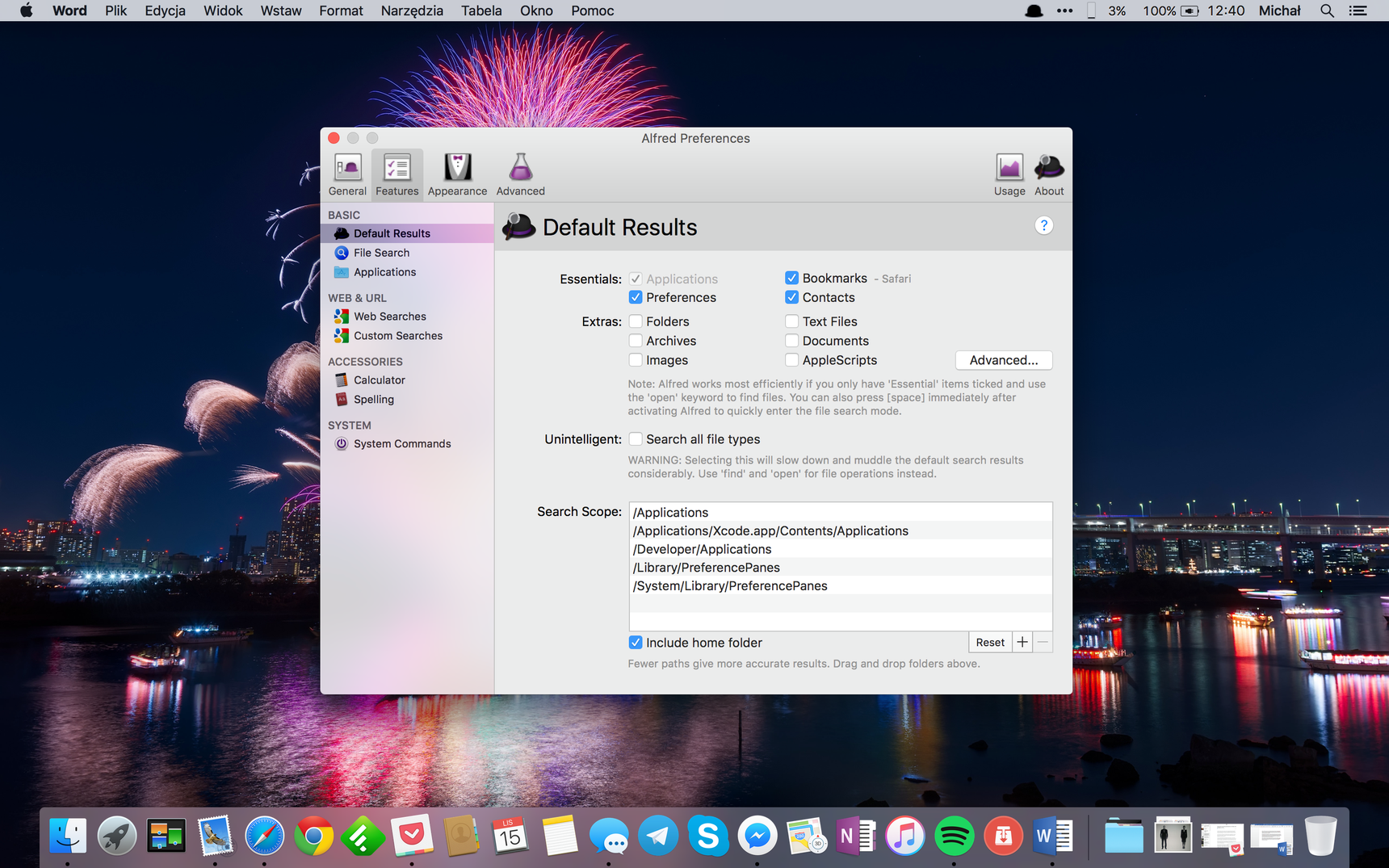Open the Appearance tab

pyautogui.click(x=457, y=174)
